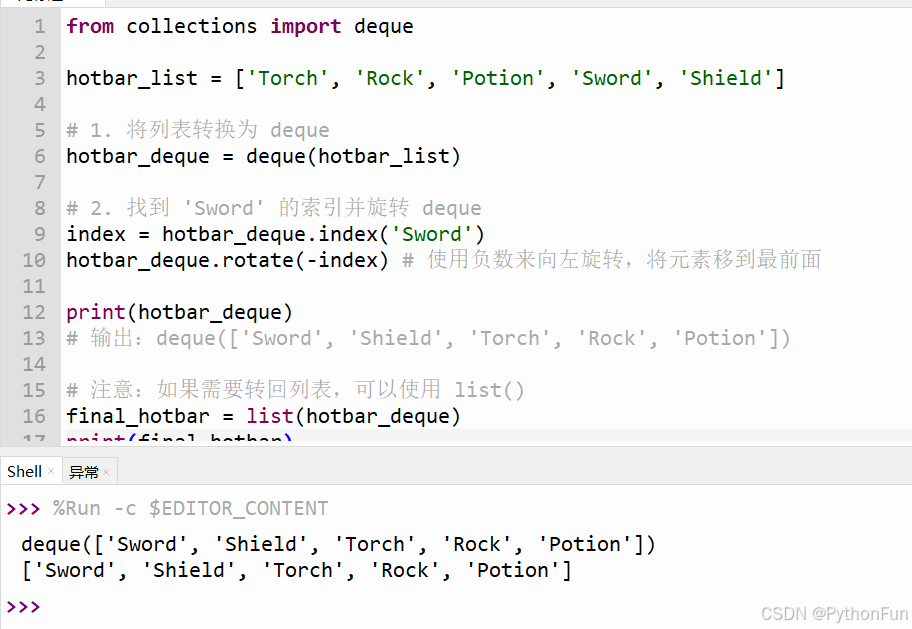912x629 pixels.
Task: Place cursor in the deque(hotbar_list) call on line 6
Action: click(x=353, y=156)
